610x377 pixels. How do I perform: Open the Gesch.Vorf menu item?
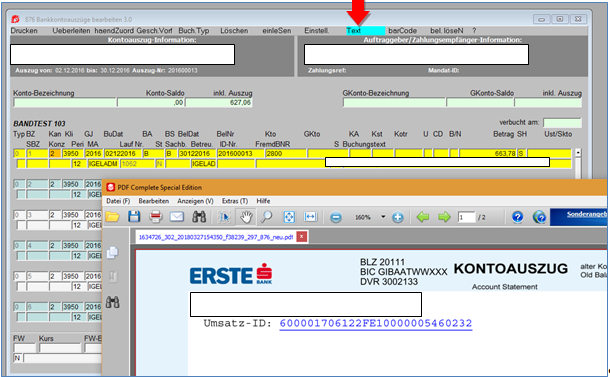[154, 30]
